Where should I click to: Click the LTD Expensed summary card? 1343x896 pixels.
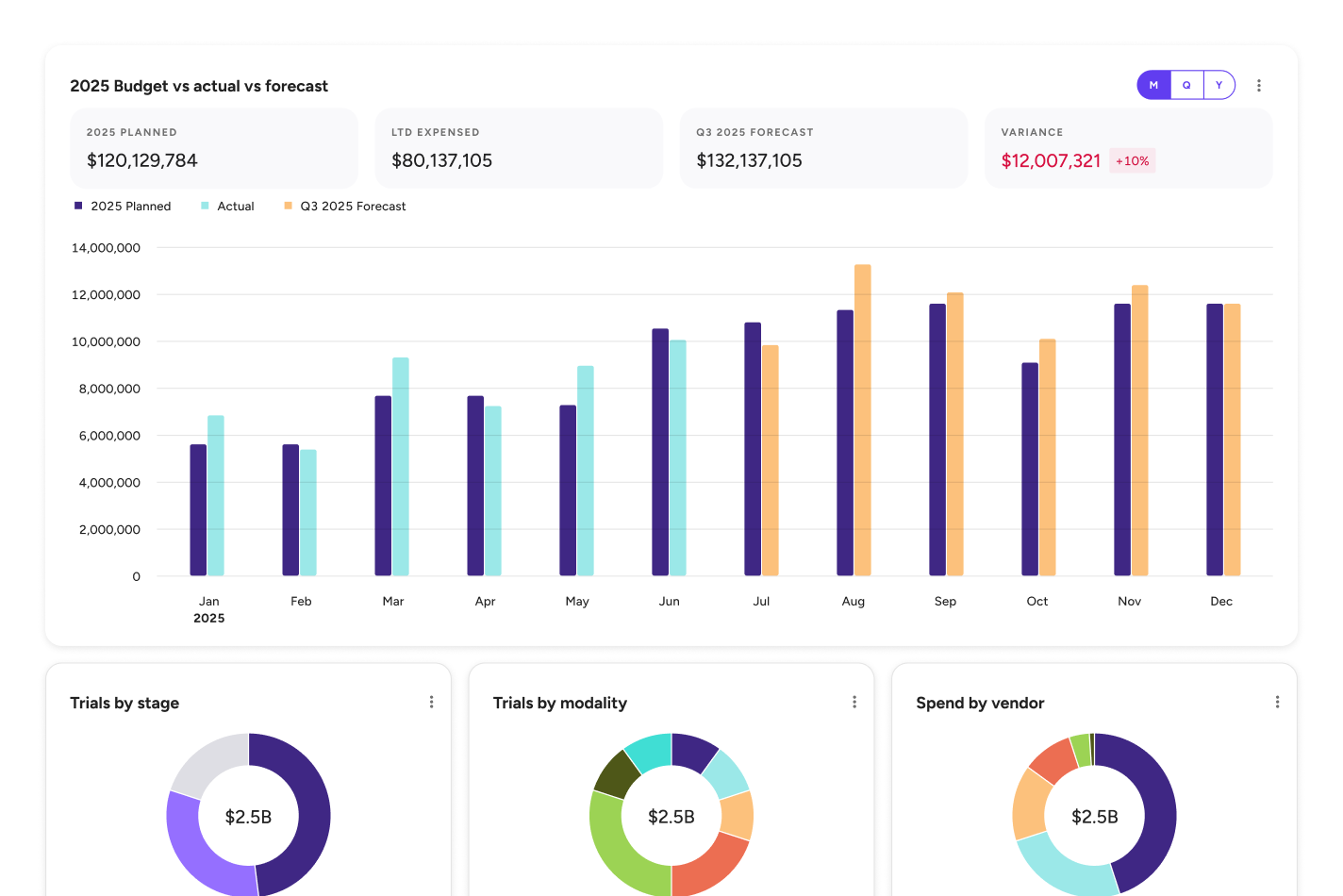pyautogui.click(x=519, y=148)
